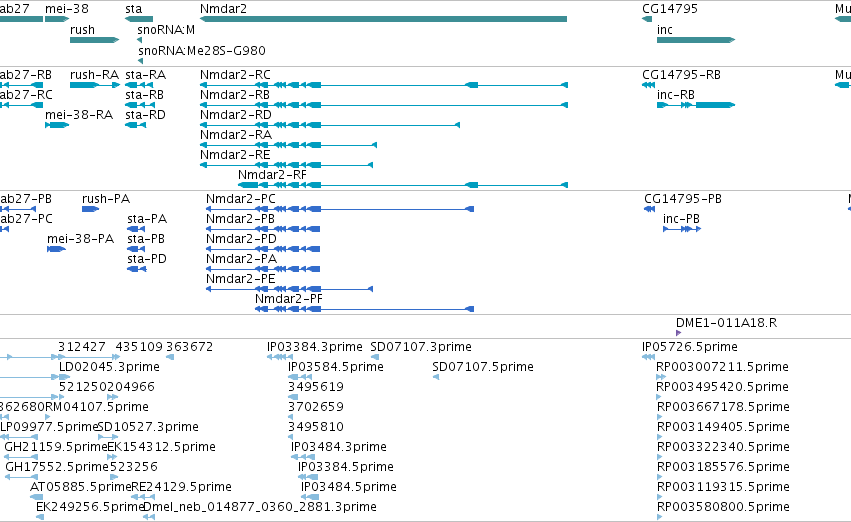Select the IP03384.5prime EST label
Viewport: 851px width, 522px height.
coord(346,467)
